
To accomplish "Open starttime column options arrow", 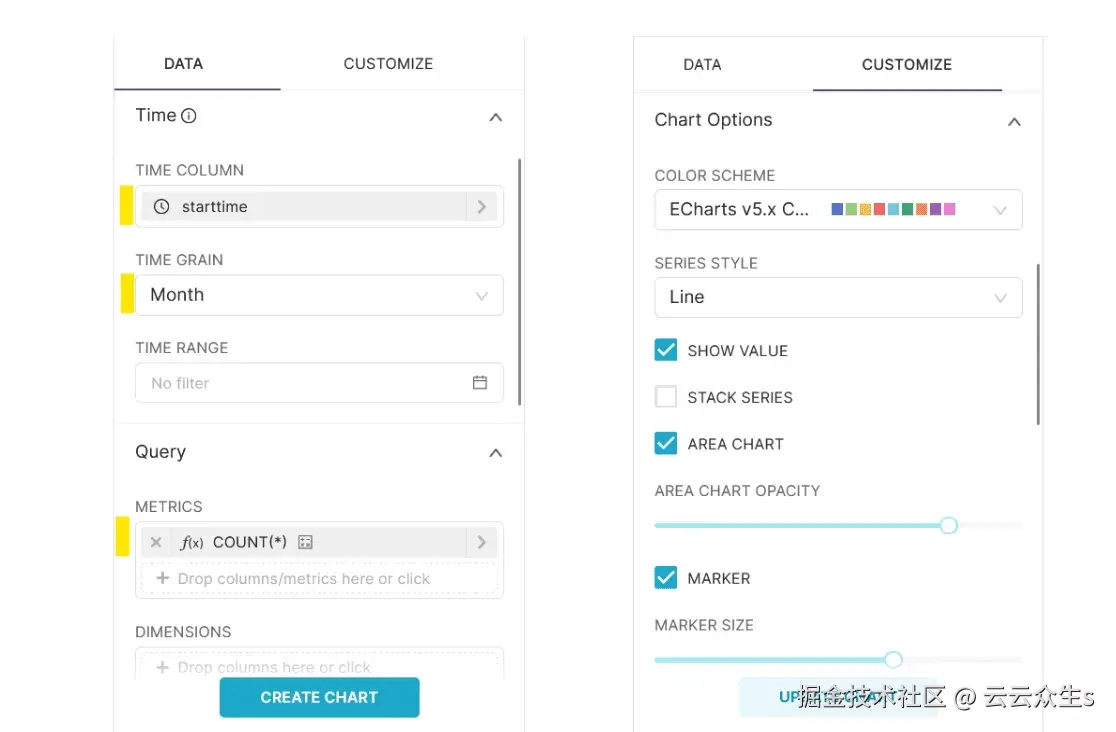I will (481, 207).
